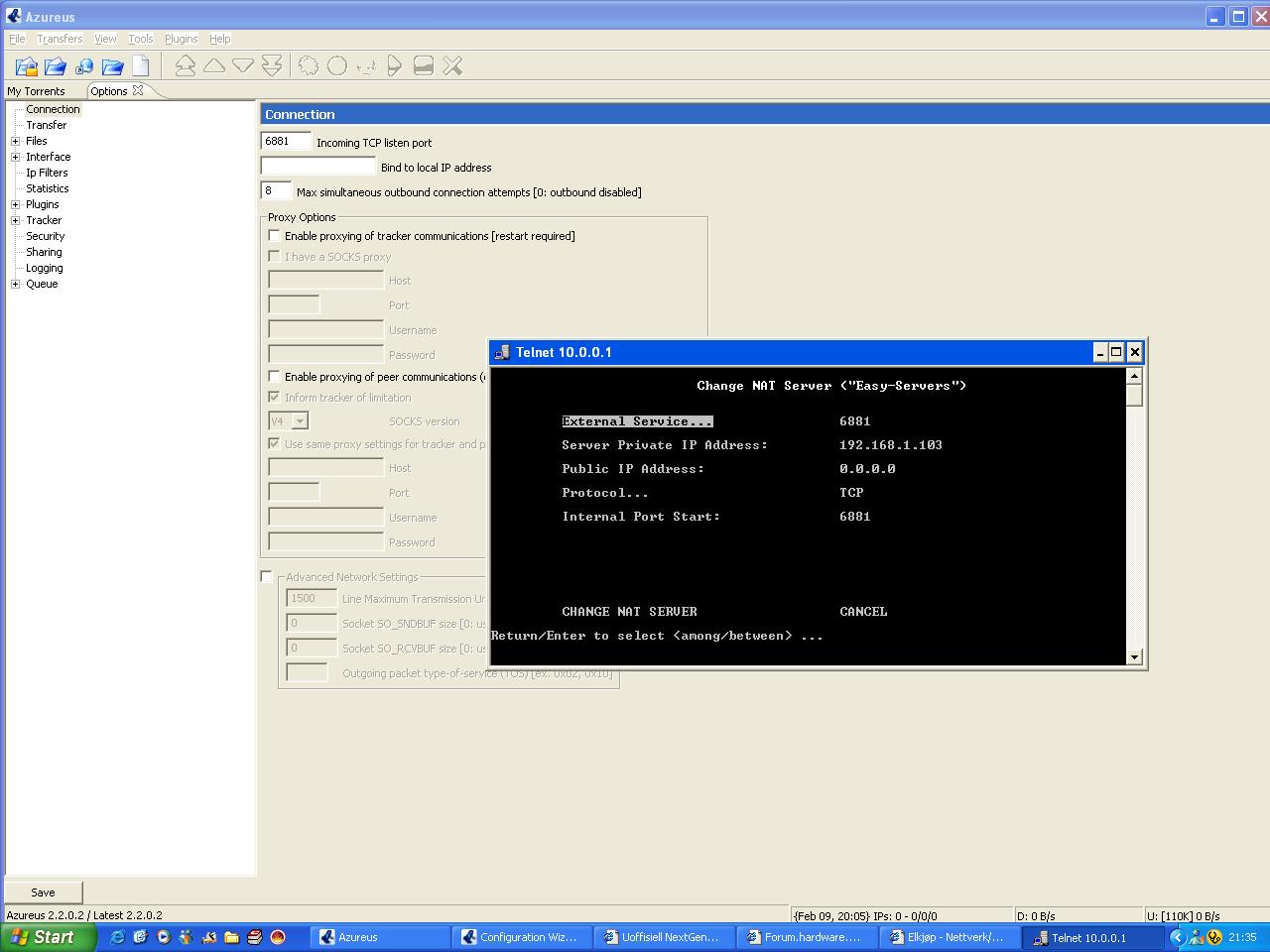Click CANCEL in the Telnet window
The width and height of the screenshot is (1270, 952).
click(x=863, y=612)
